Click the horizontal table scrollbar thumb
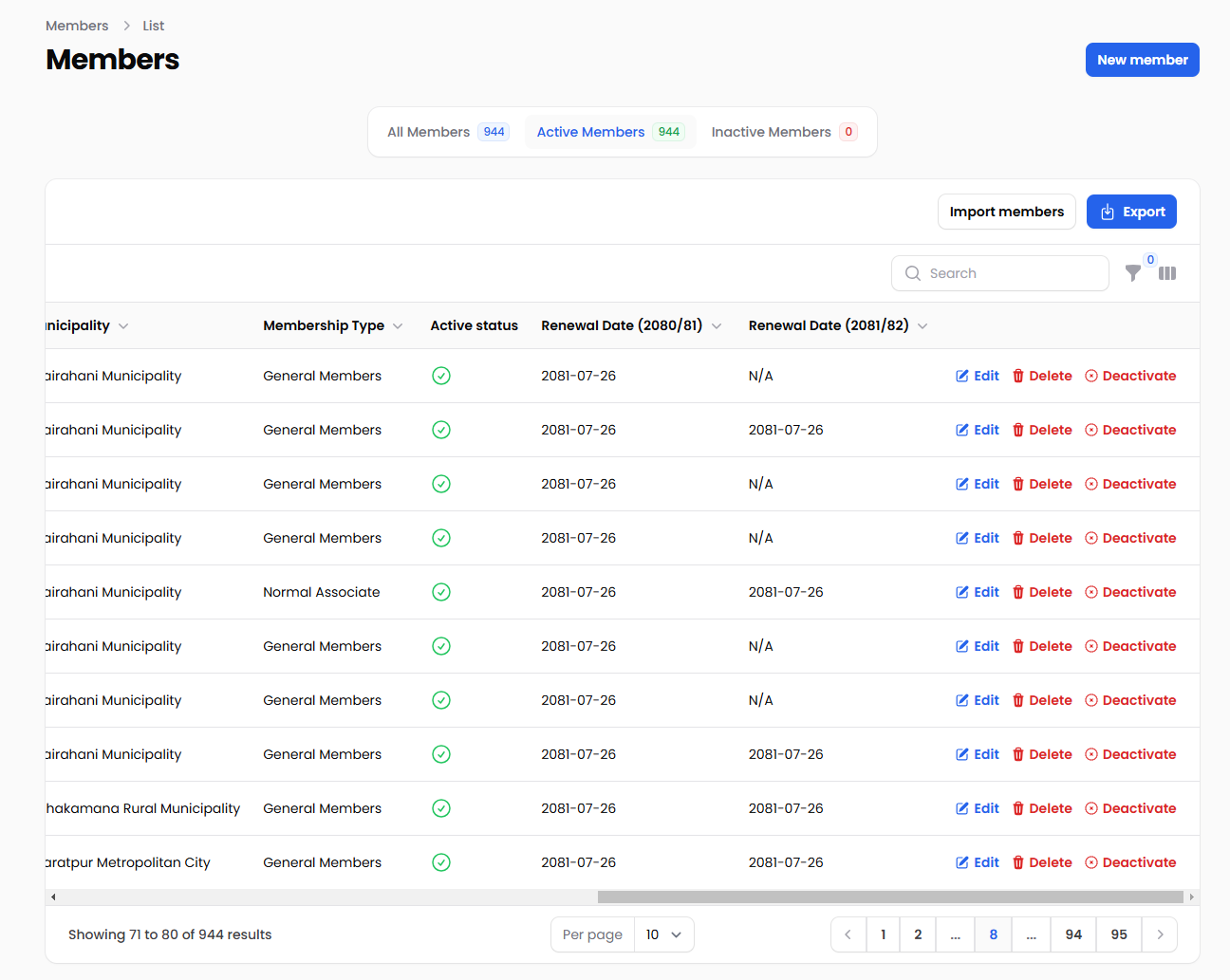The width and height of the screenshot is (1230, 980). coord(890,897)
